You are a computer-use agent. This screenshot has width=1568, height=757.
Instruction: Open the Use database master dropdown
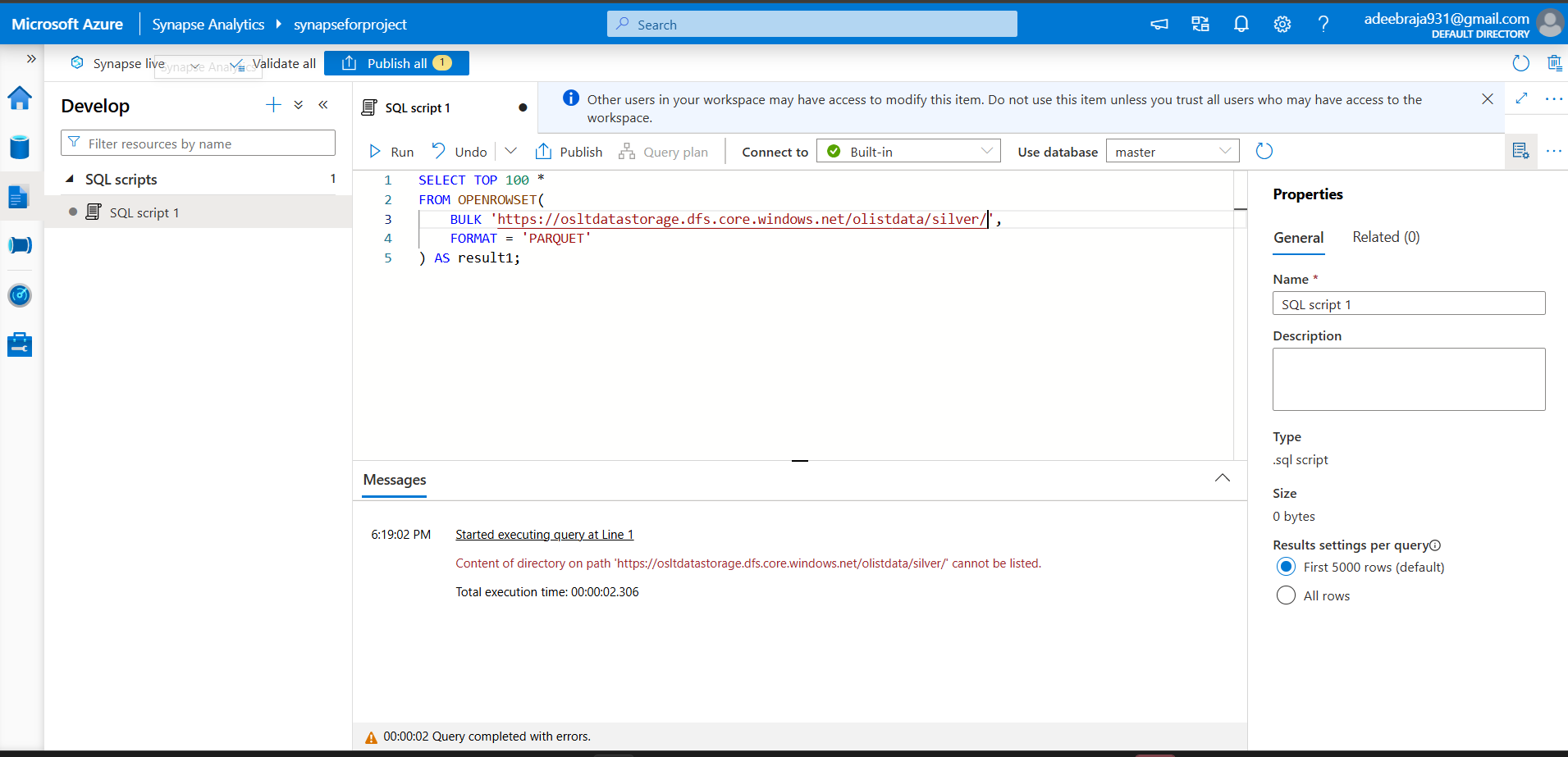tap(1173, 151)
